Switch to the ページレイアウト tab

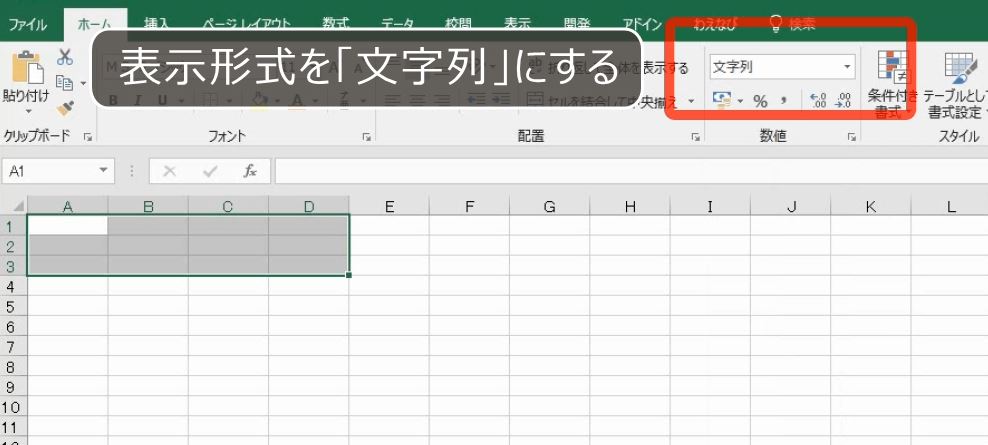click(x=246, y=24)
